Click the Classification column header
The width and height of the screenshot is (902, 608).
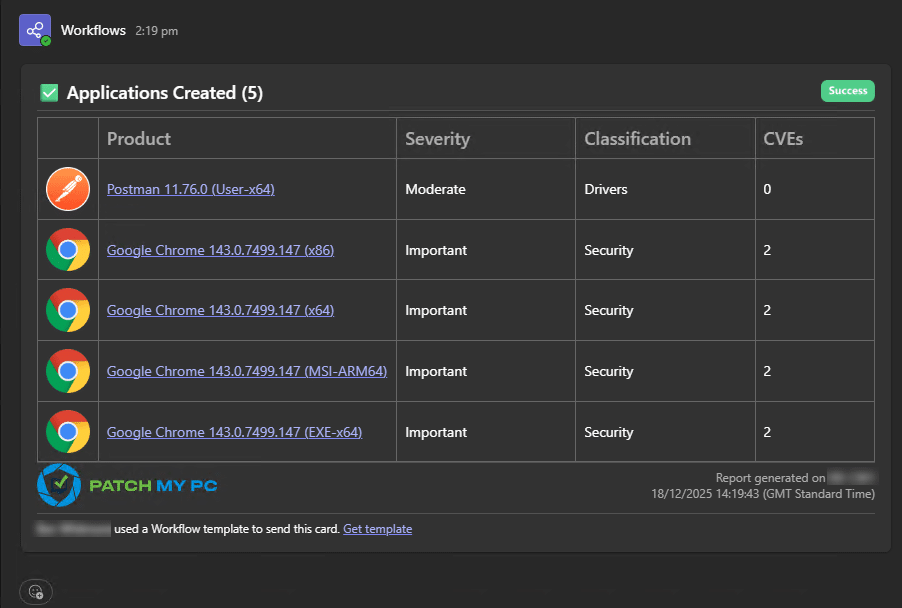(x=637, y=139)
